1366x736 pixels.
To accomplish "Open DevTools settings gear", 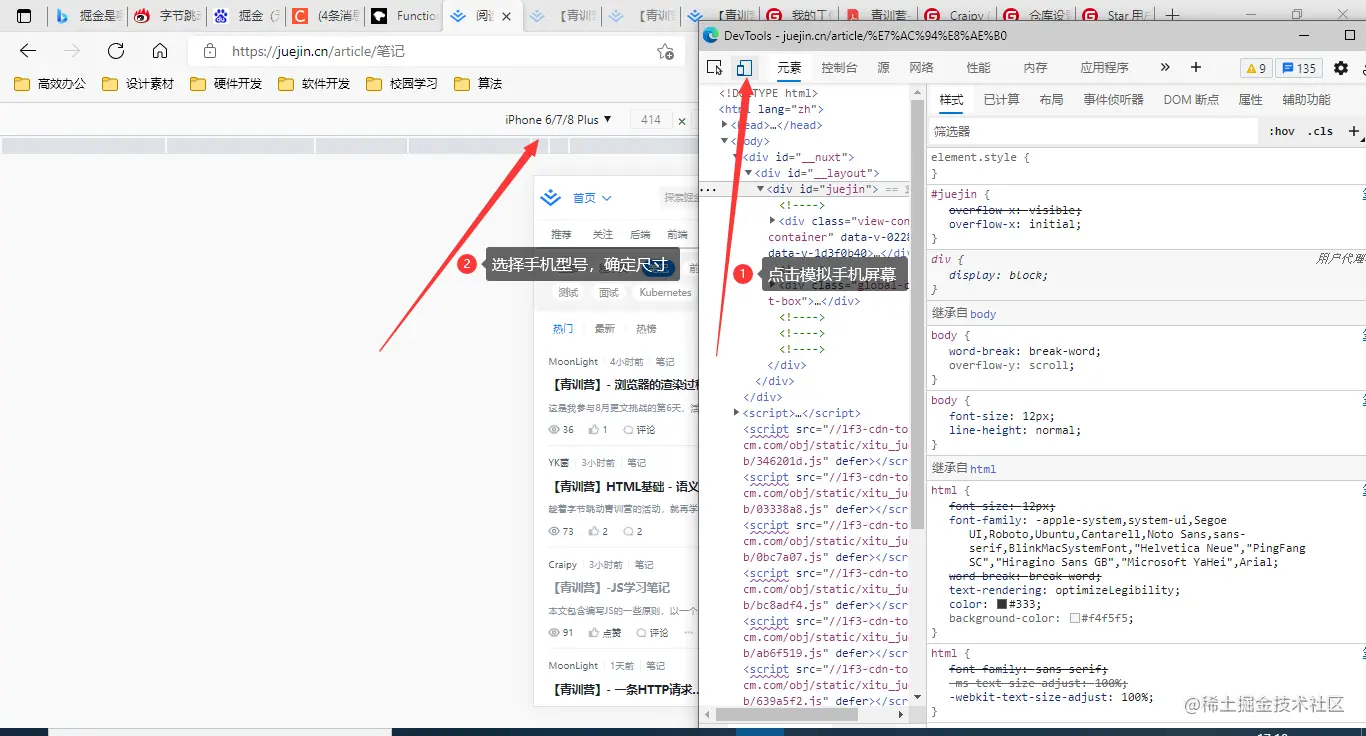I will [x=1341, y=68].
